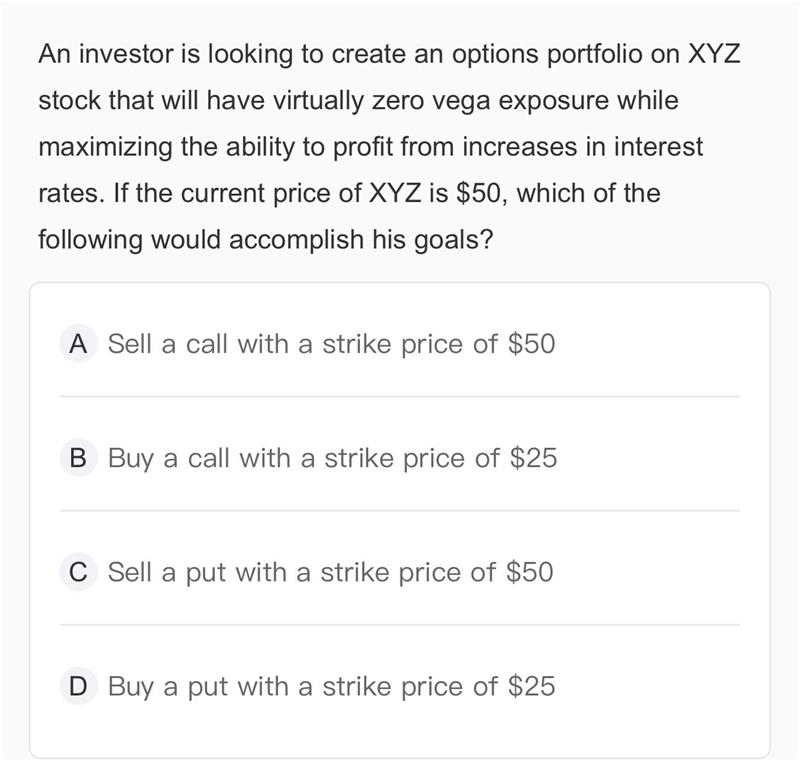Select answer "Sell a call" at $50
The image size is (800, 783).
pyautogui.click(x=330, y=344)
